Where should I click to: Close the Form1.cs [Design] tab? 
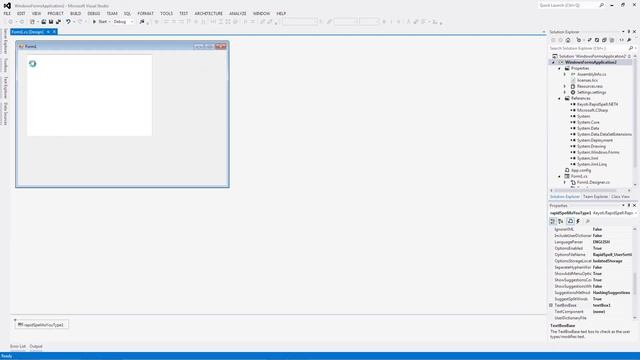[54, 32]
